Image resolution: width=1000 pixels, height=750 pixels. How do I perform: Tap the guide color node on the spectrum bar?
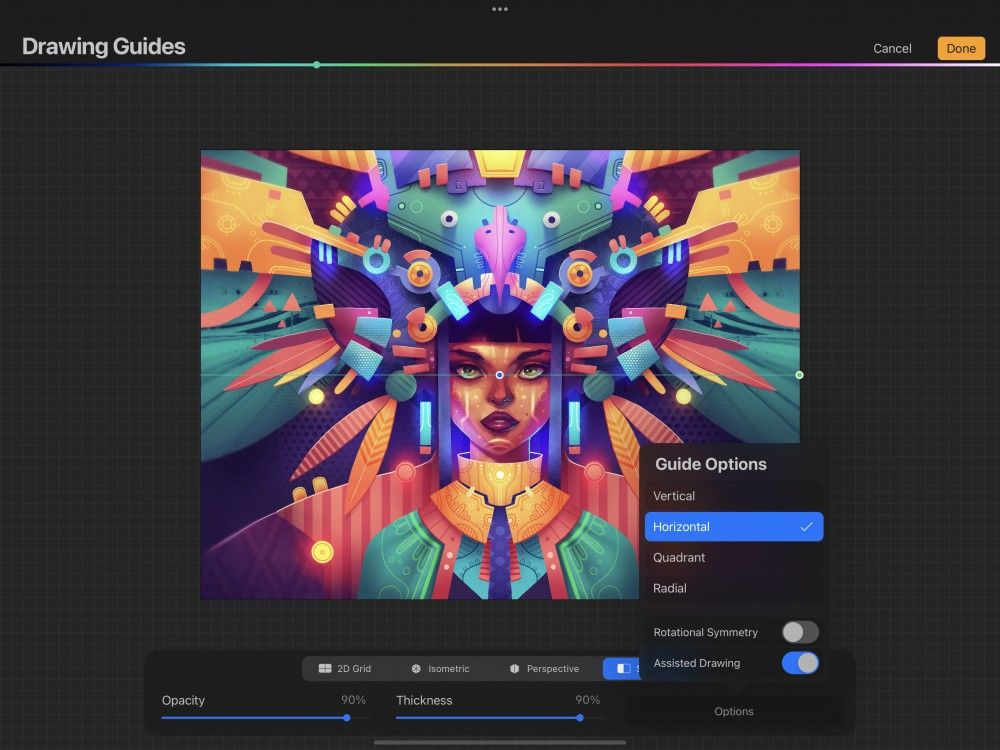317,64
